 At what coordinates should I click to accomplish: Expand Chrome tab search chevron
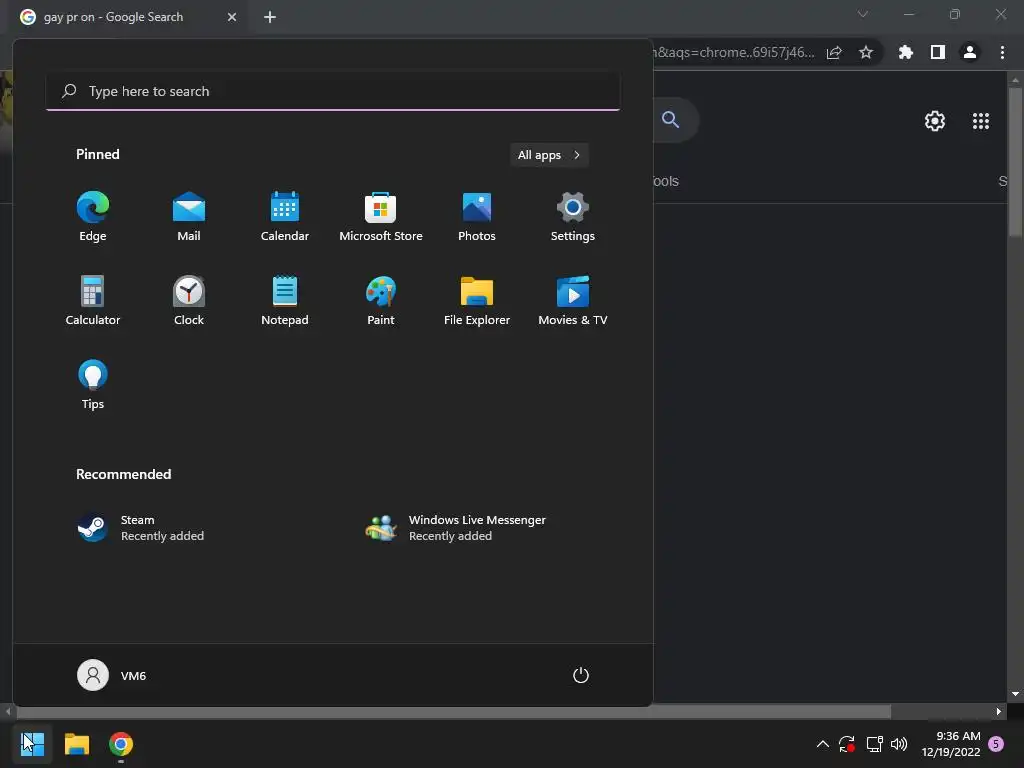863,14
